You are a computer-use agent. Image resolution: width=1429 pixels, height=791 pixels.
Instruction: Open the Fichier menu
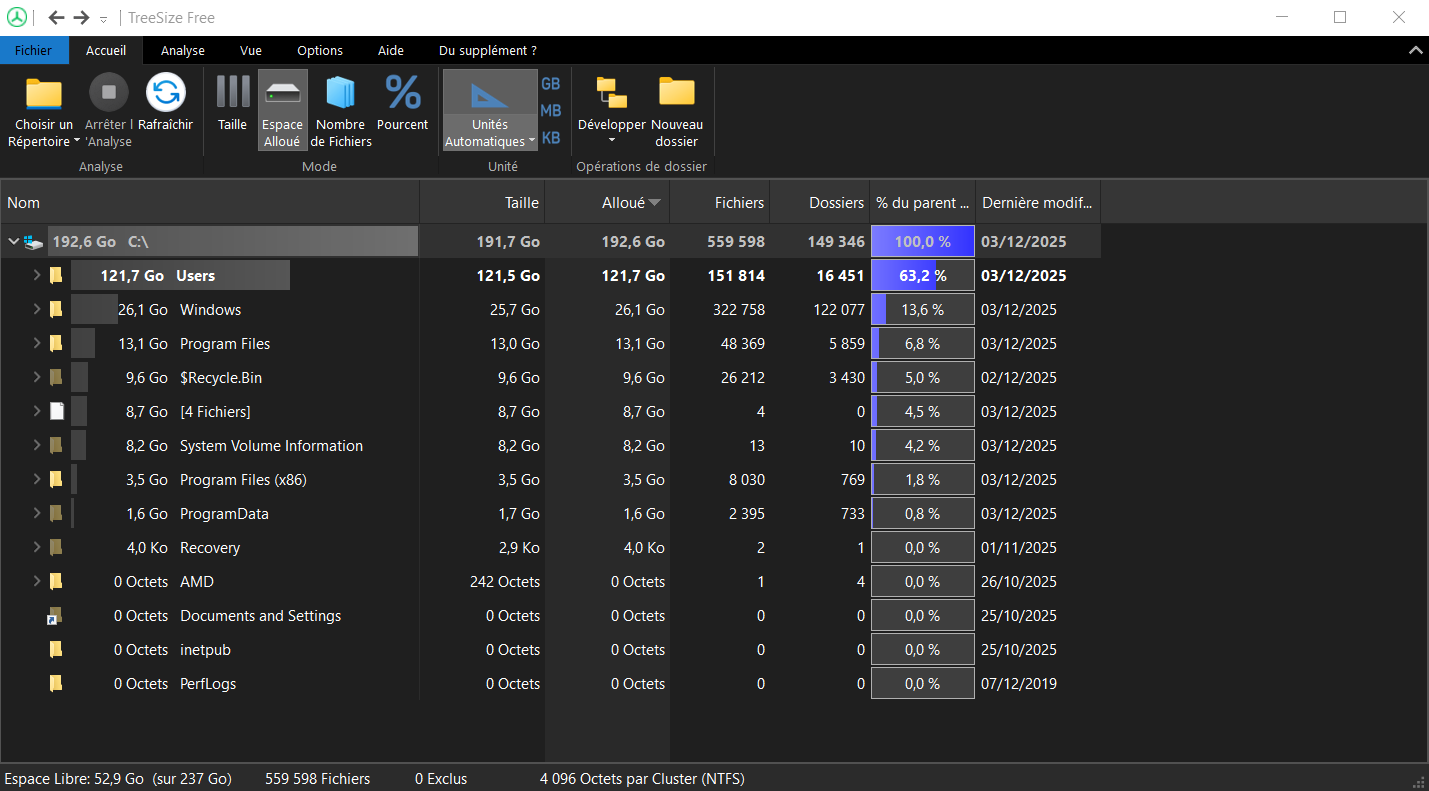coord(33,51)
